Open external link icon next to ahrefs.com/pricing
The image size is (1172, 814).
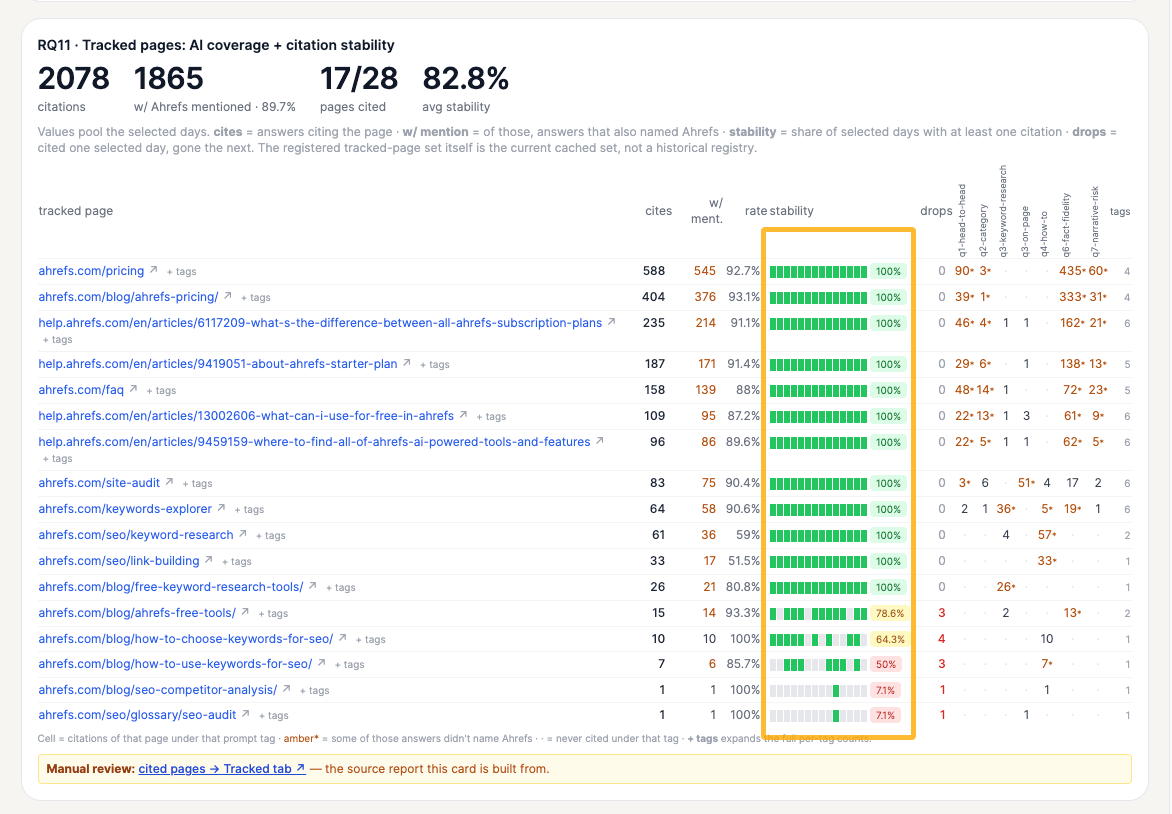pyautogui.click(x=153, y=270)
